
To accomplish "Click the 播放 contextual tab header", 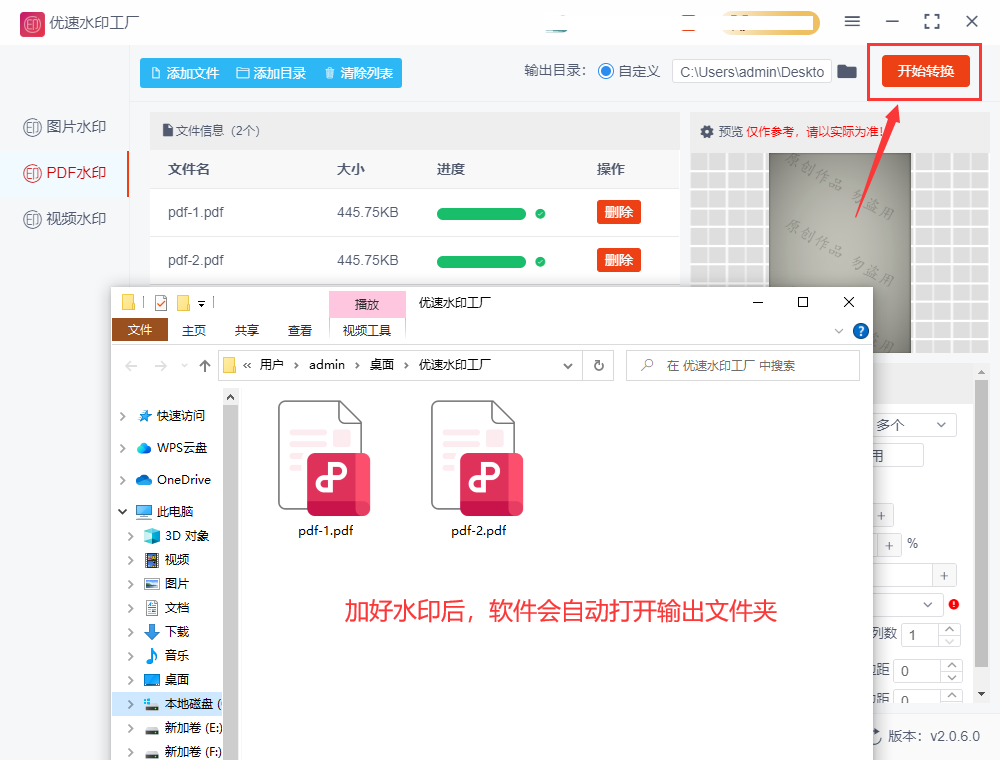I will point(367,304).
